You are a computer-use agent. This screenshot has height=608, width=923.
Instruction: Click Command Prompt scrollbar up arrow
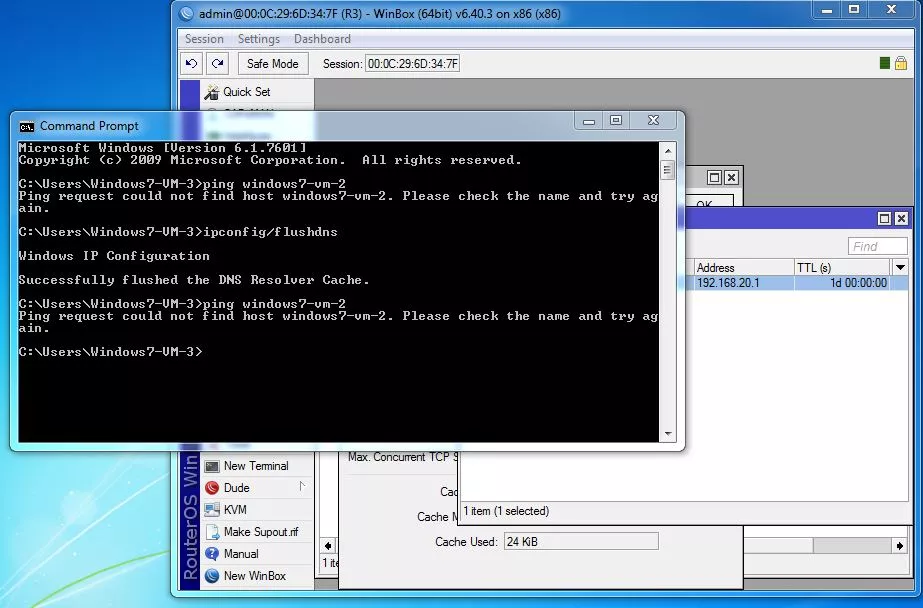pyautogui.click(x=668, y=151)
